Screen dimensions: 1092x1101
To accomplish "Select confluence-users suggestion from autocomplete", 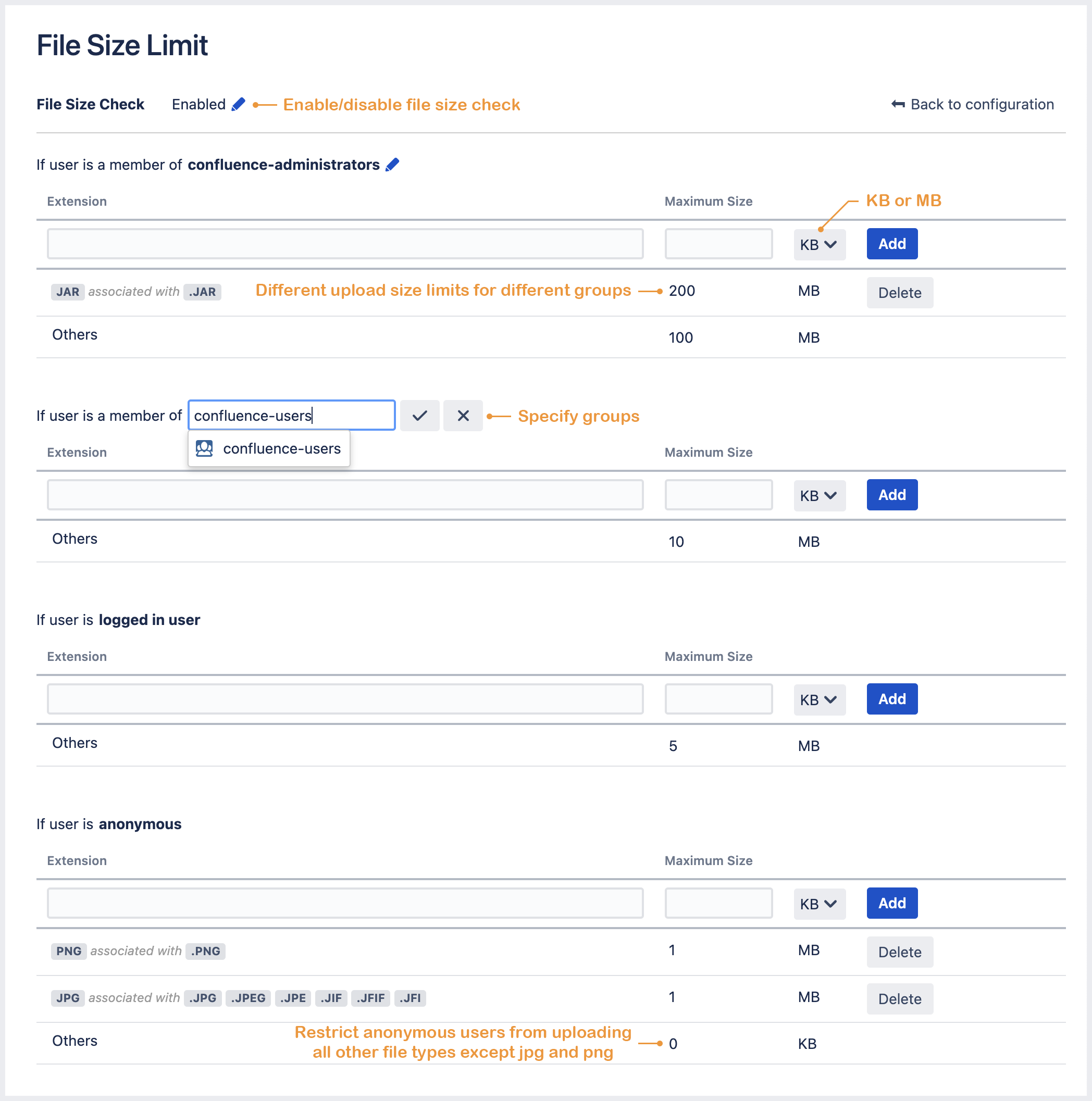I will point(281,448).
